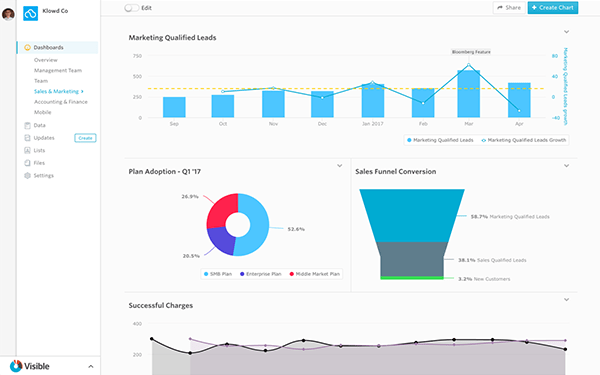
Task: Toggle SMB Plan legend entry
Action: 218,274
